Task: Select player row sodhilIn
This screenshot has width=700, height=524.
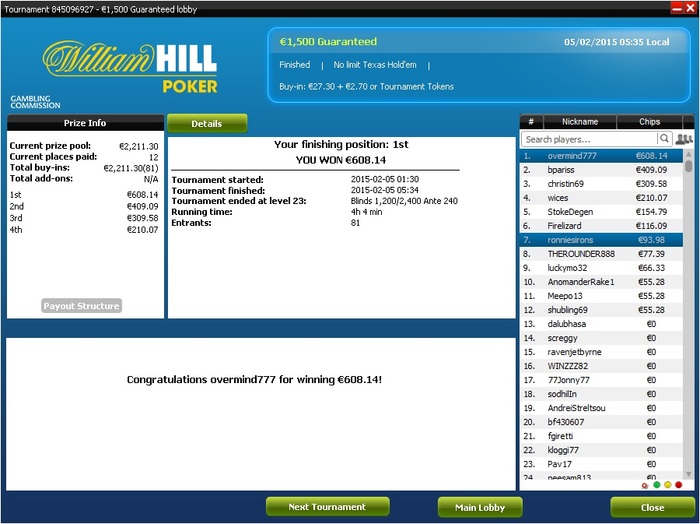Action: pyautogui.click(x=601, y=394)
